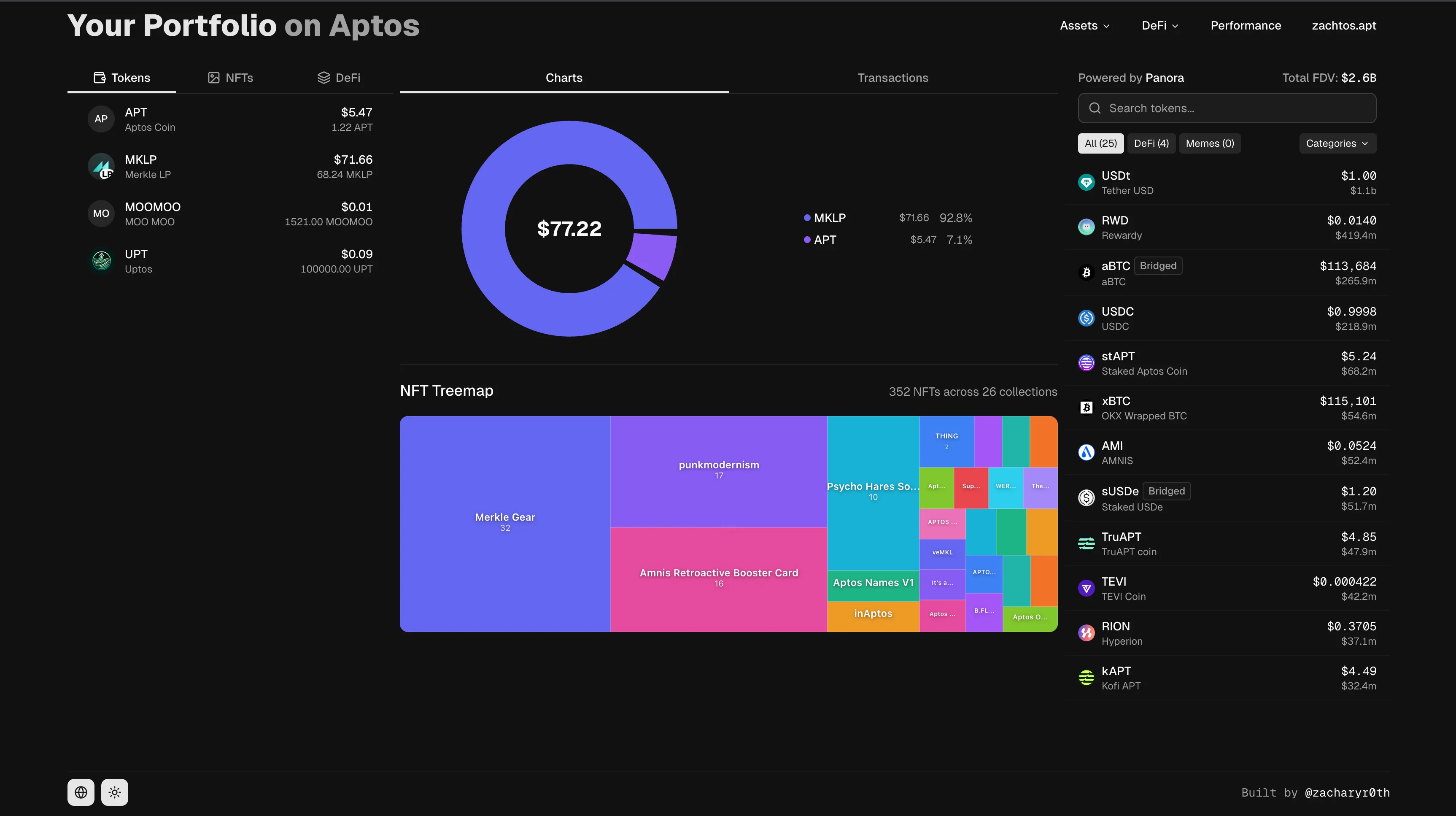Switch to the Transactions tab

[x=892, y=78]
